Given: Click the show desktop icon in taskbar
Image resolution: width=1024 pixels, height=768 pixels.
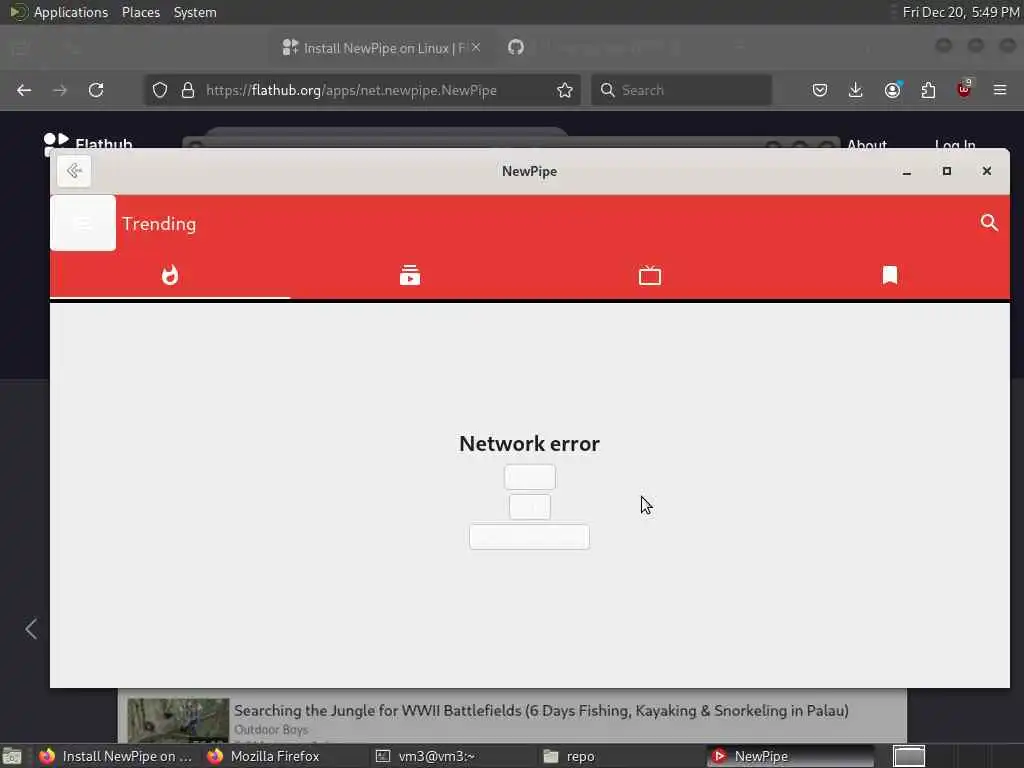Looking at the screenshot, I should coord(12,756).
